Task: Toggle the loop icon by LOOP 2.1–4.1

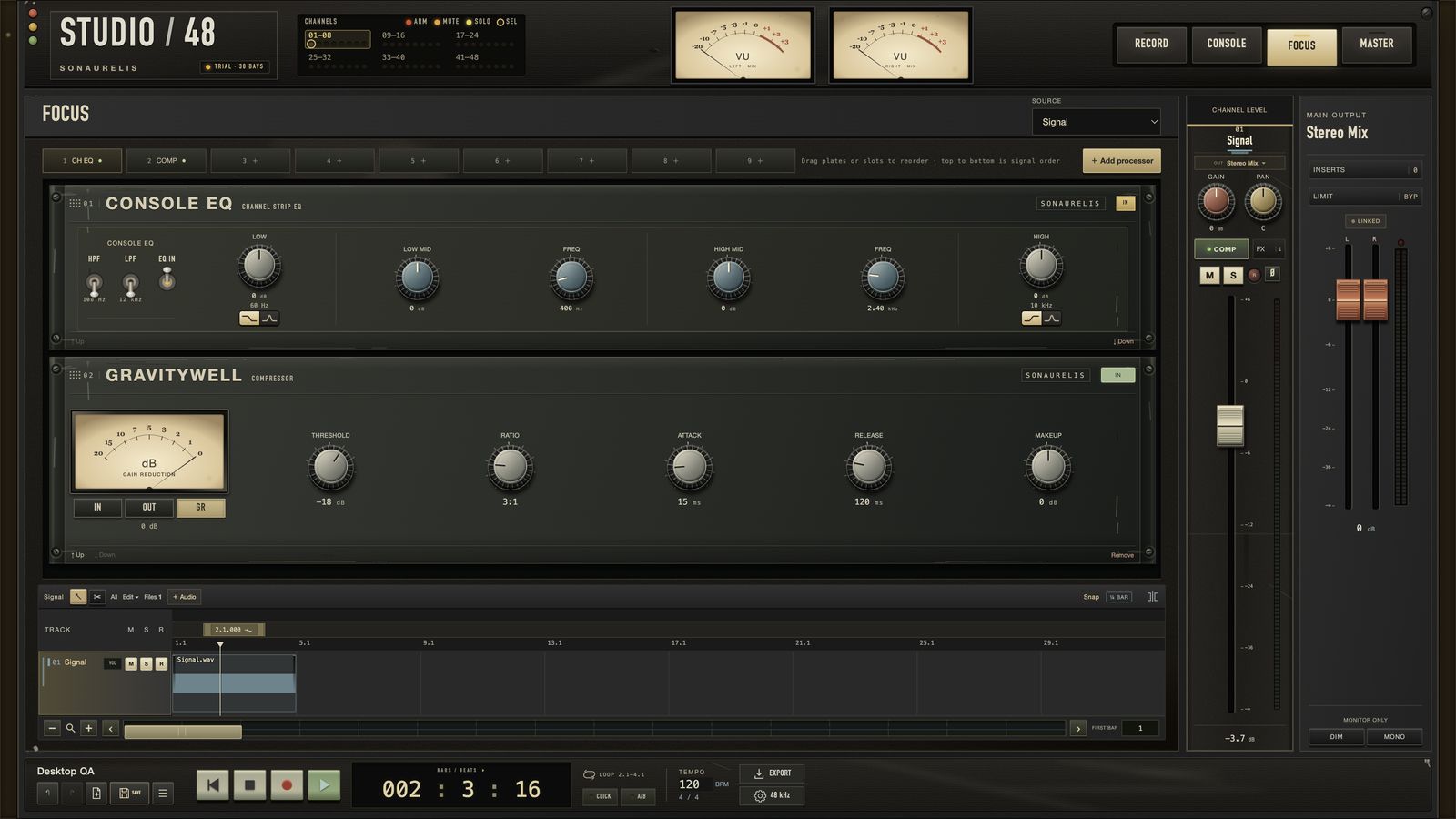Action: click(589, 774)
